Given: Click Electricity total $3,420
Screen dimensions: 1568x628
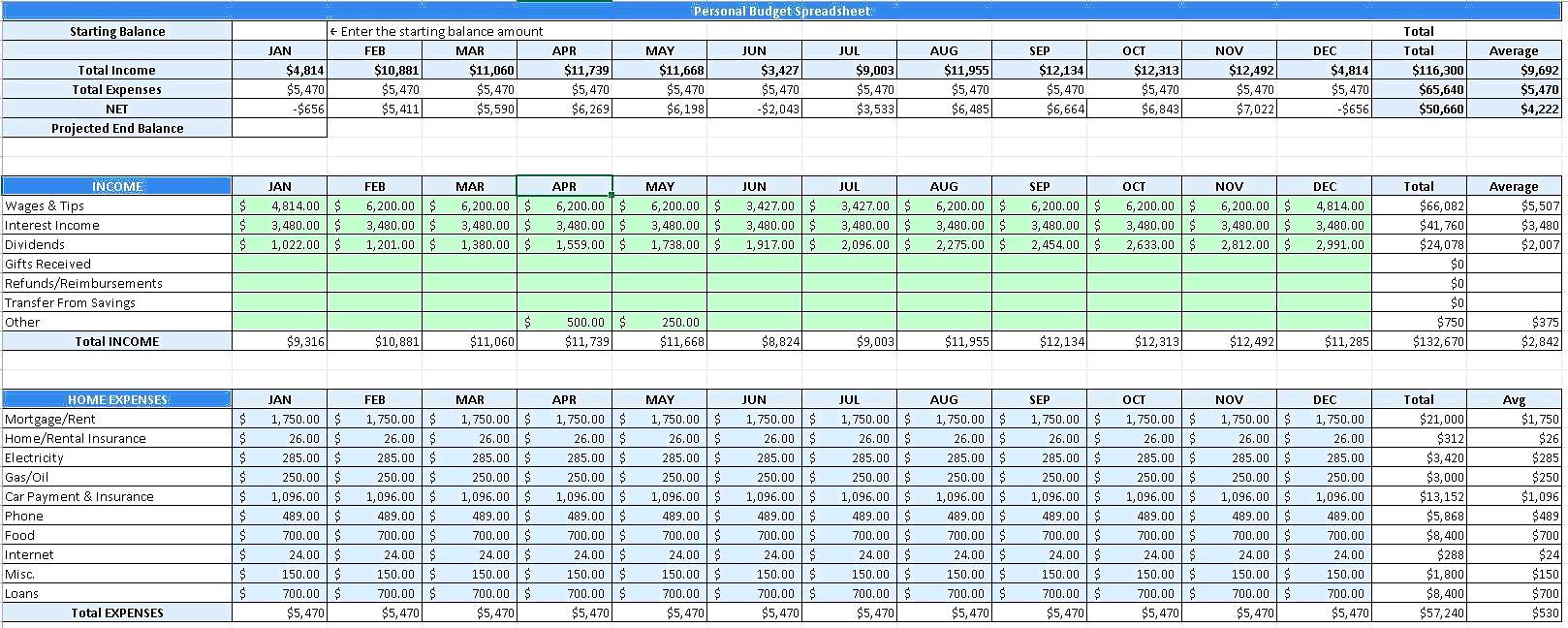Looking at the screenshot, I should [1419, 457].
